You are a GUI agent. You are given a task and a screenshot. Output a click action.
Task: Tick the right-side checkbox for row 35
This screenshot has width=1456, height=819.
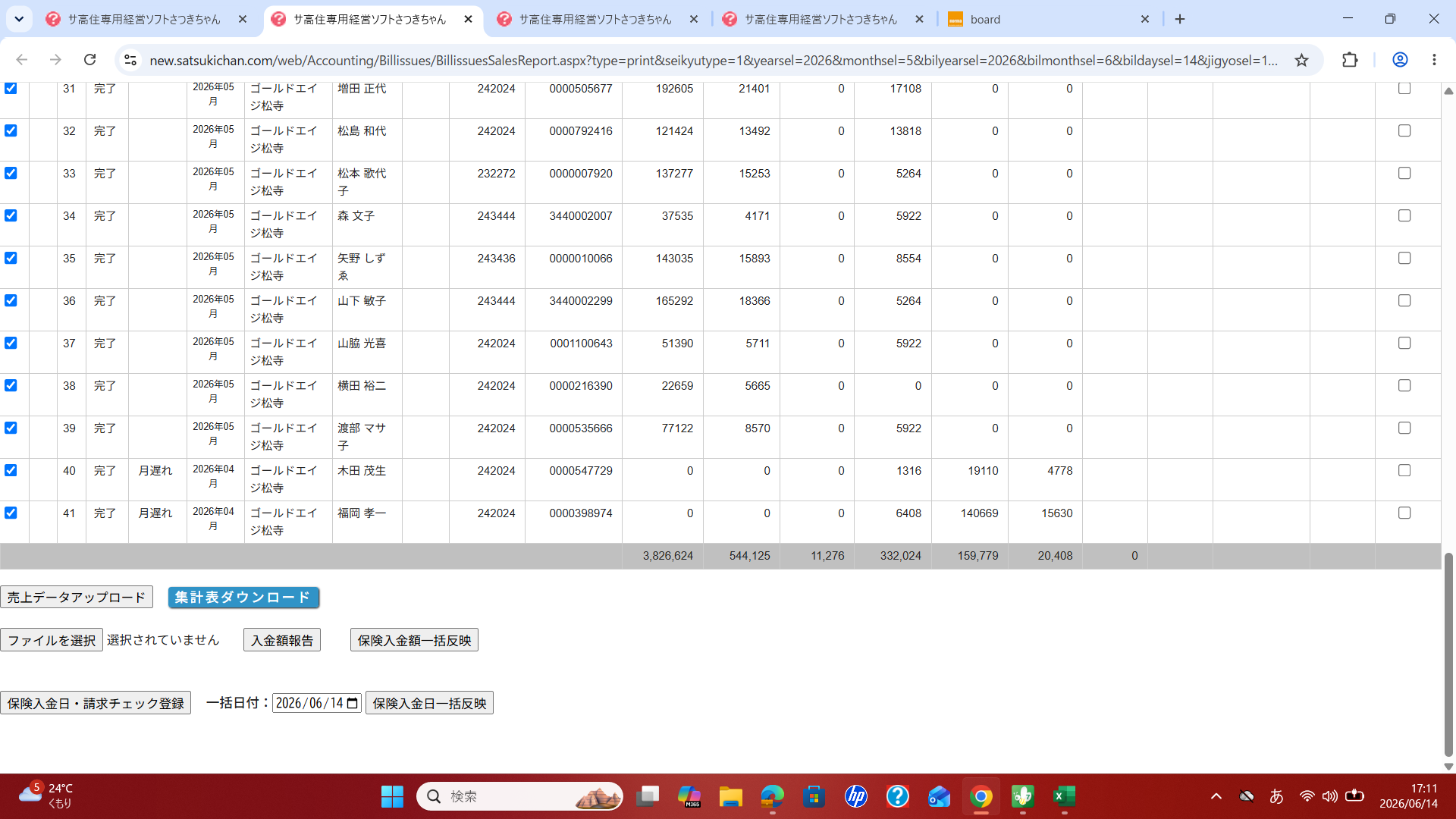(1404, 258)
